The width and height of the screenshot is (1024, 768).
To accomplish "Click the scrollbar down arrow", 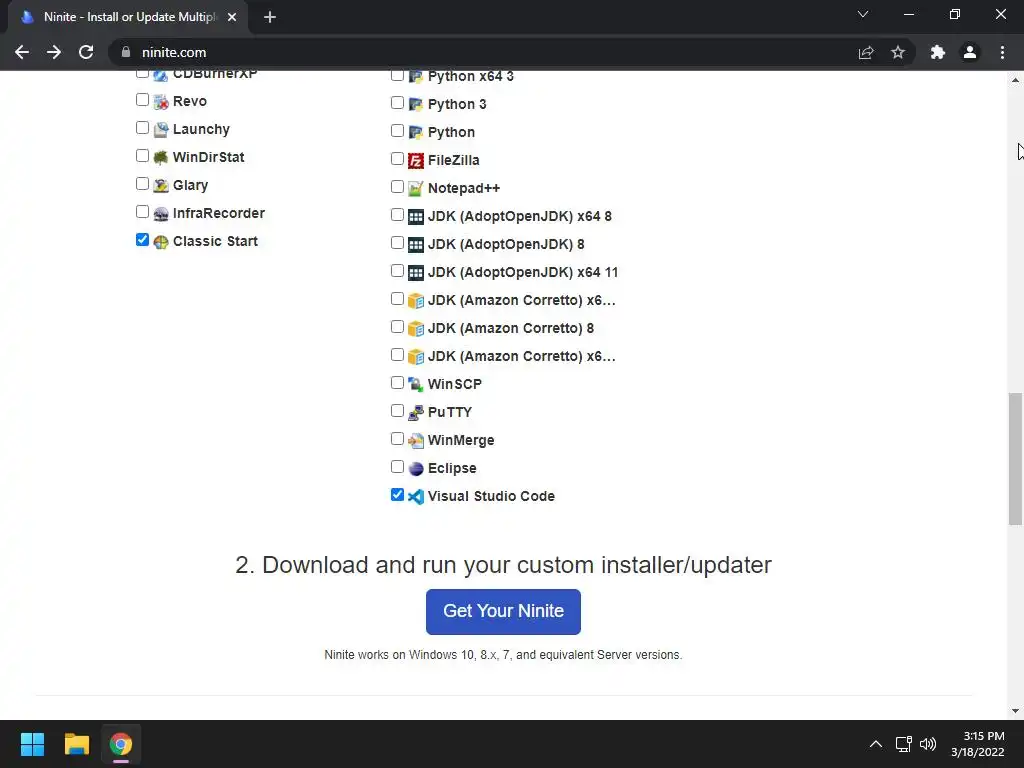I will (x=1015, y=711).
